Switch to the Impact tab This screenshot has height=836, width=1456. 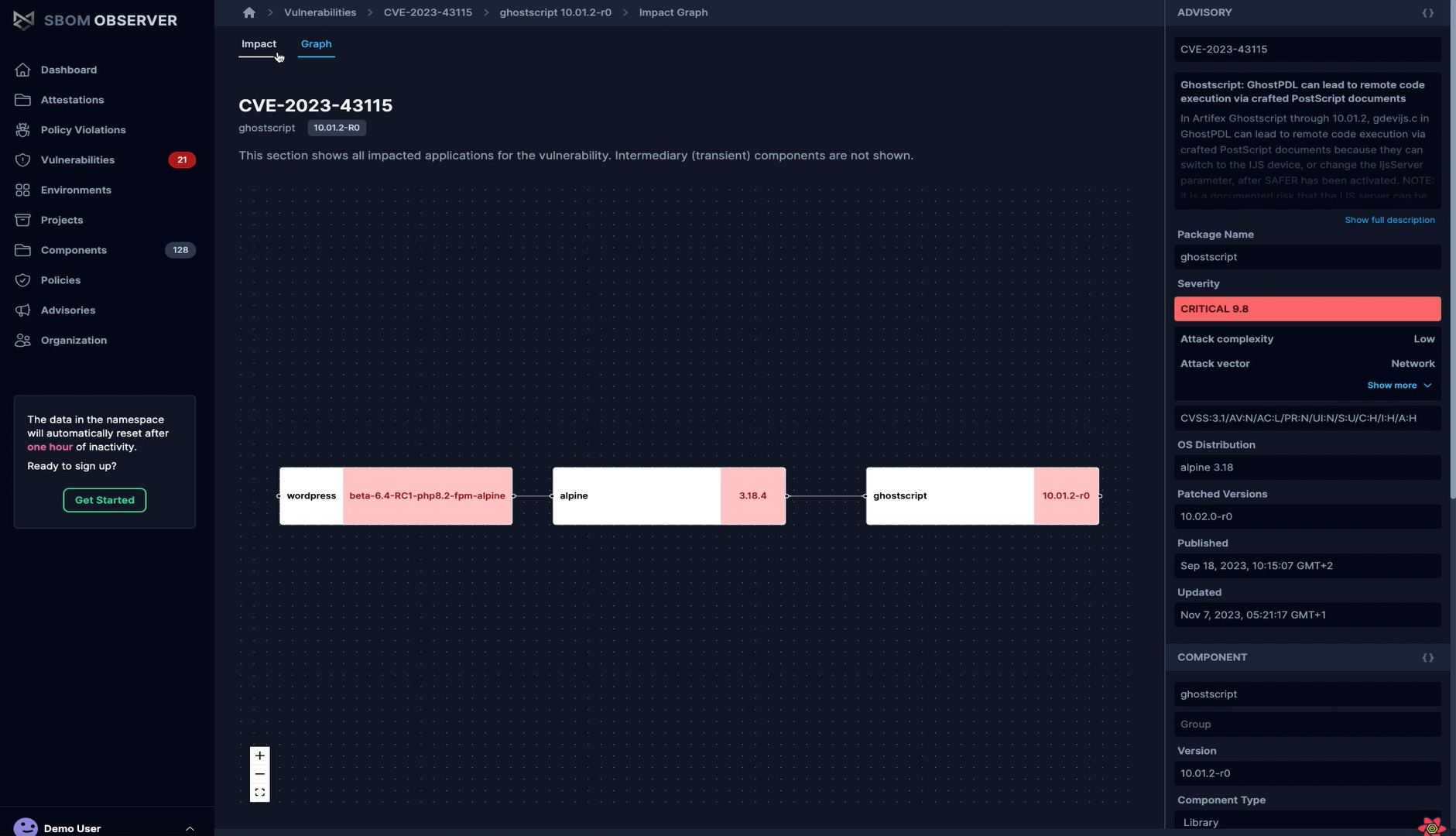click(x=259, y=44)
